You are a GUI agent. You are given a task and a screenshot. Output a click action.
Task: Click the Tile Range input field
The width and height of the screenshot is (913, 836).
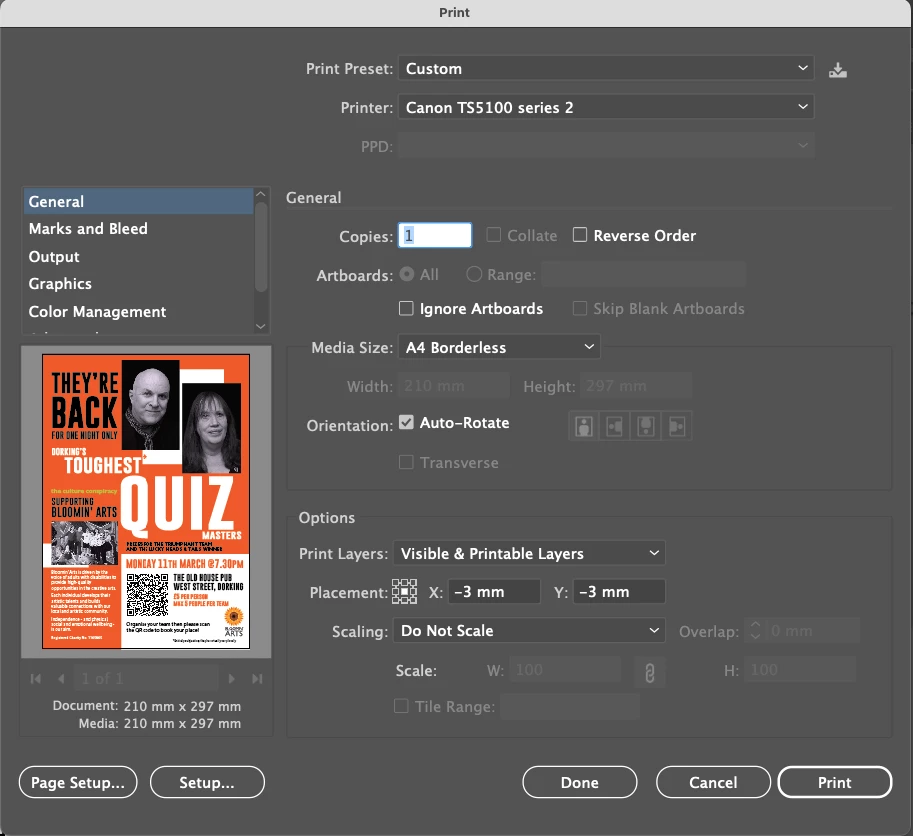point(570,707)
